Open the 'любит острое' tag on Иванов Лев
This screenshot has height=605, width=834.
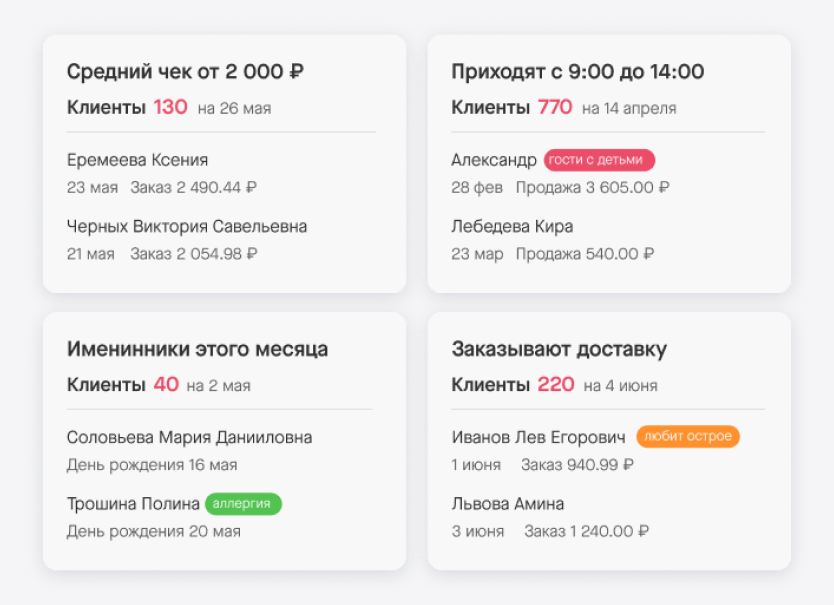(686, 437)
